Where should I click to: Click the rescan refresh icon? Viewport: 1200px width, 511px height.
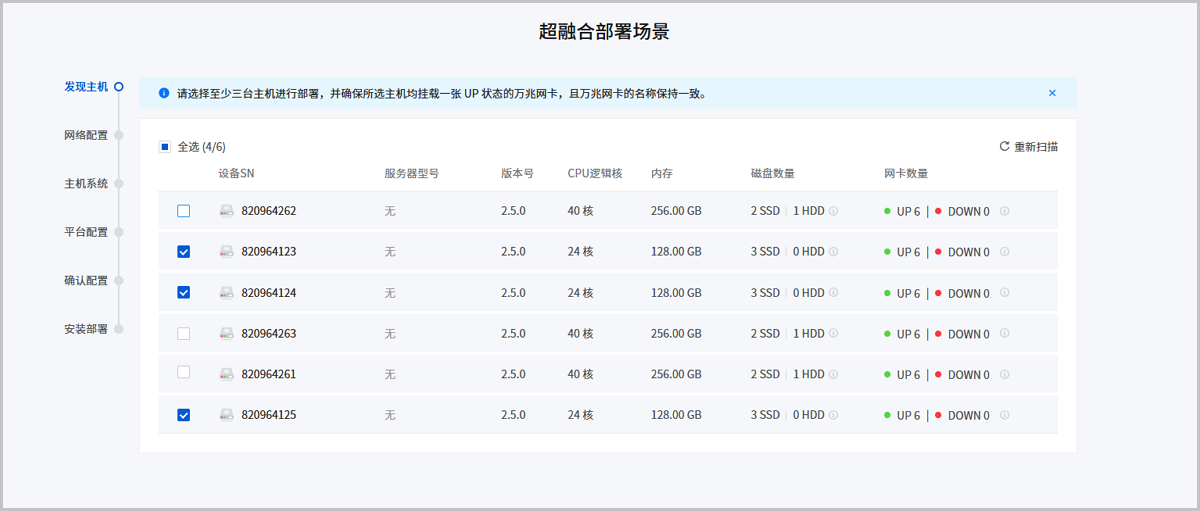(1004, 147)
